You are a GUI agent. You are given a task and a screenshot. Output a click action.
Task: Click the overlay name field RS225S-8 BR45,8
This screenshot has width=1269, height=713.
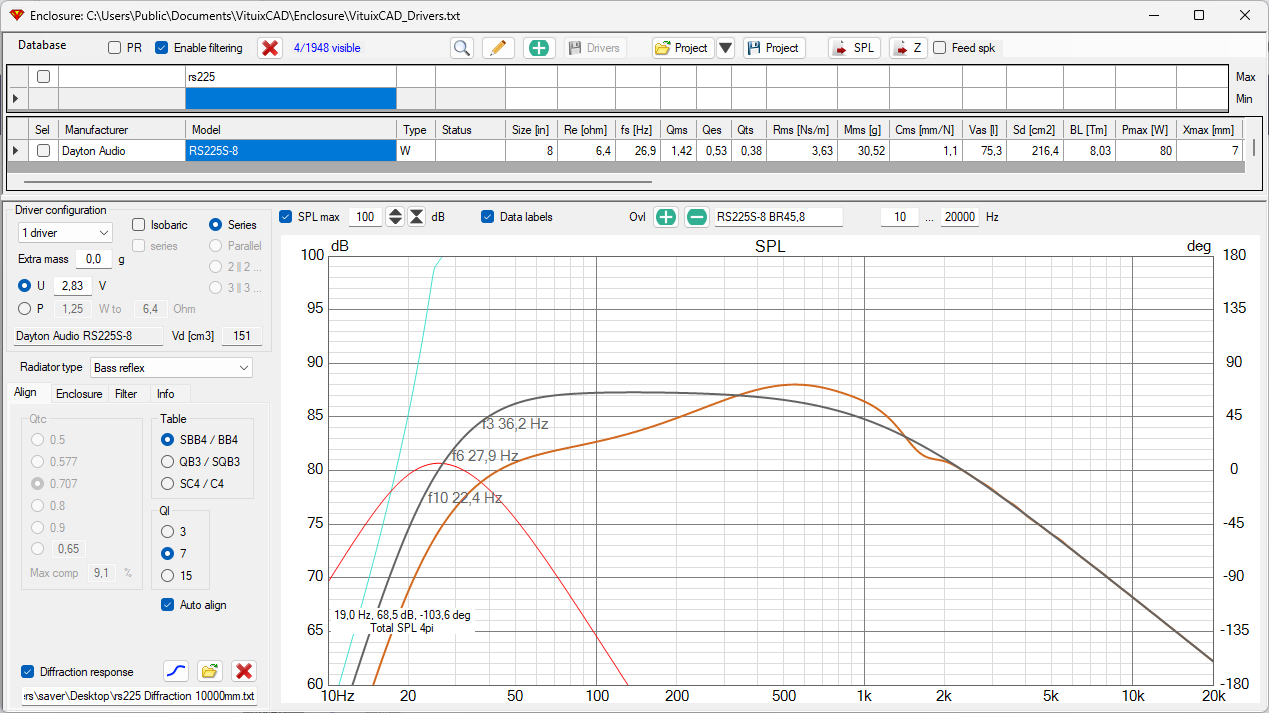click(x=778, y=217)
